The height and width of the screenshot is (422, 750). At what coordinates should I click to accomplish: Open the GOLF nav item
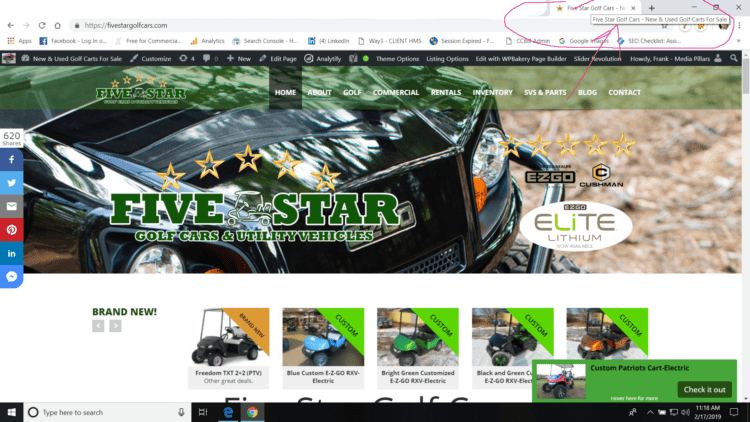coord(352,92)
